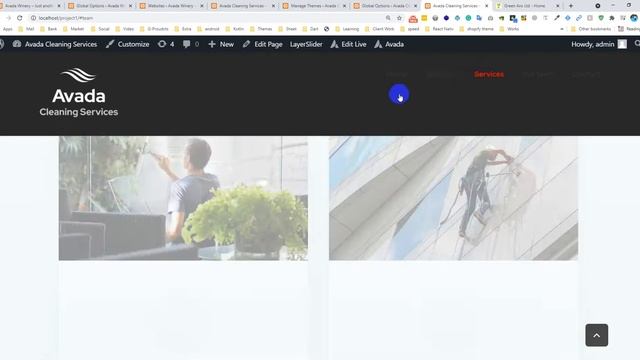Open comments bubble showing 0

(191, 44)
